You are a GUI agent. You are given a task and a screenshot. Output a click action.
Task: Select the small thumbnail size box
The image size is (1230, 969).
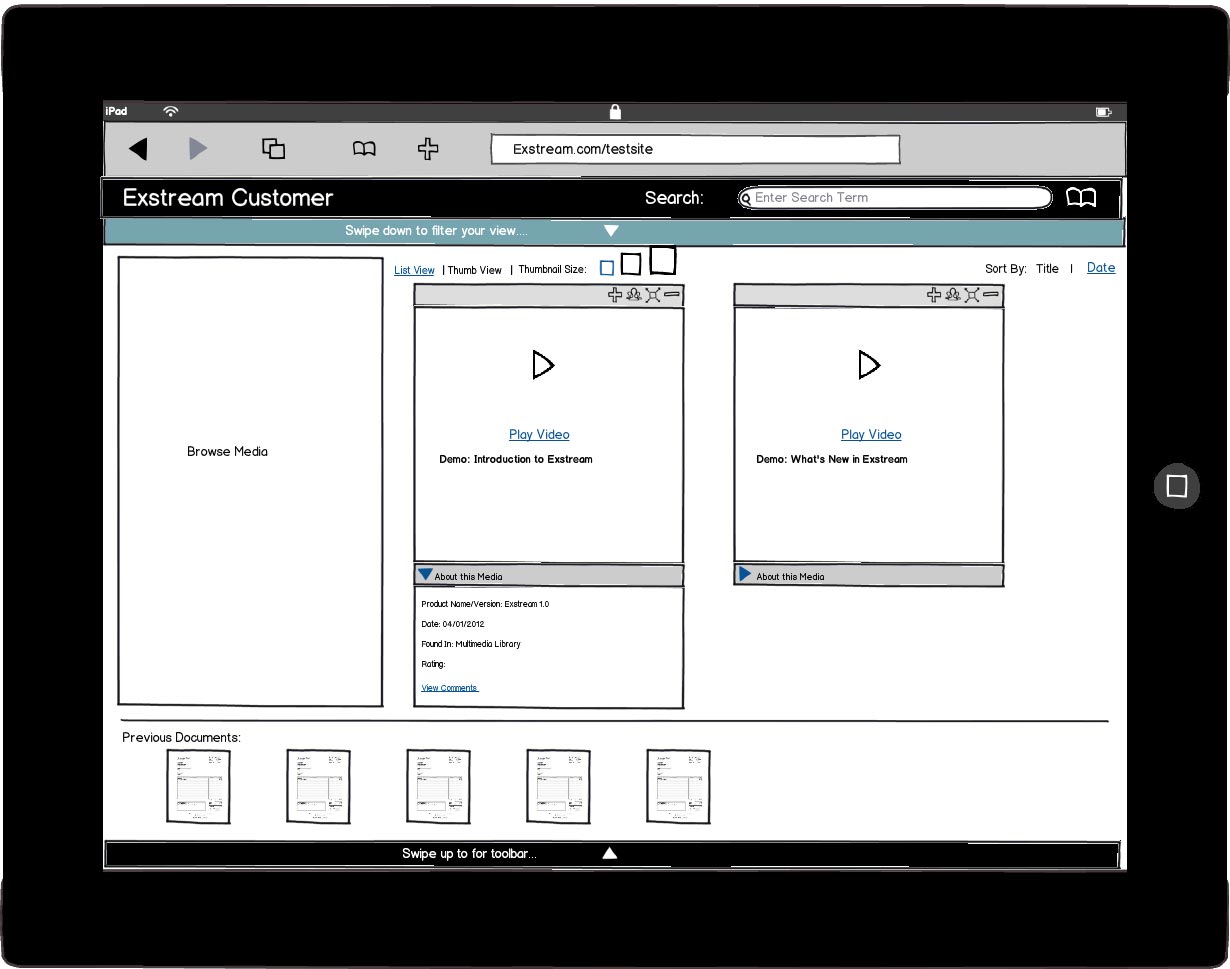point(607,268)
